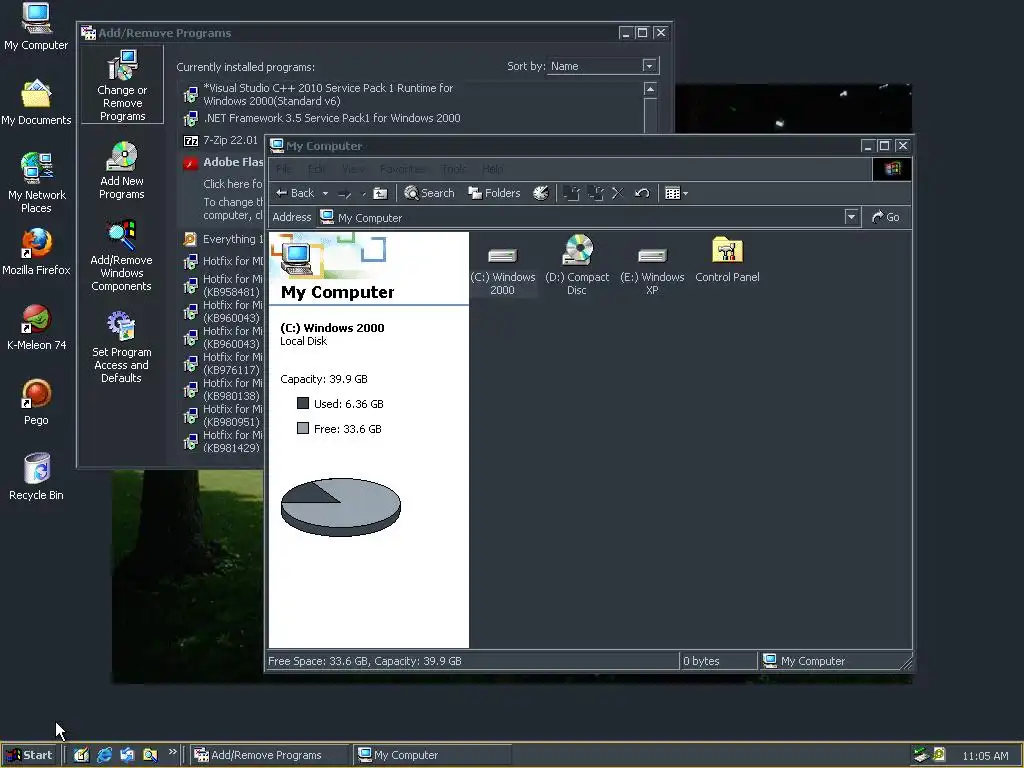This screenshot has height=768, width=1024.
Task: Select Hotfix KB958481 entry
Action: 223,285
